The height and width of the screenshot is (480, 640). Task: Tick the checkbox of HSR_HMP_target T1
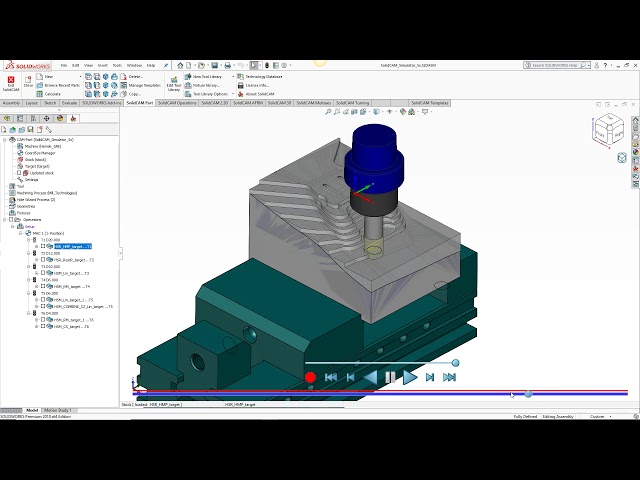click(x=43, y=246)
